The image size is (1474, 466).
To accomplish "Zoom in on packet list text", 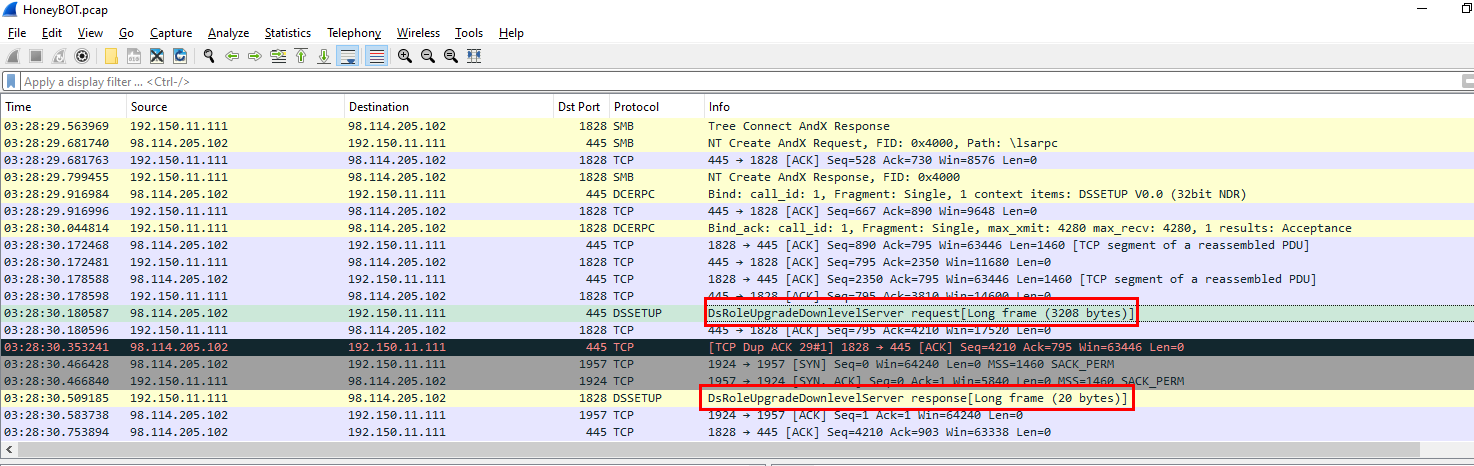I will (405, 56).
